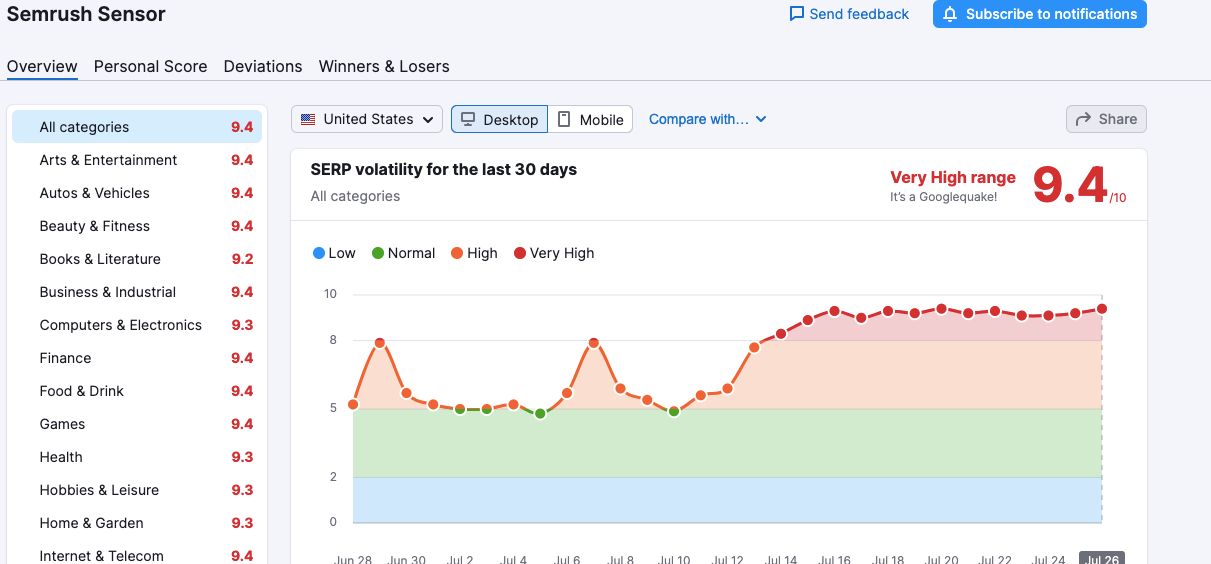Click the Send feedback link
The width and height of the screenshot is (1211, 564).
tap(849, 14)
